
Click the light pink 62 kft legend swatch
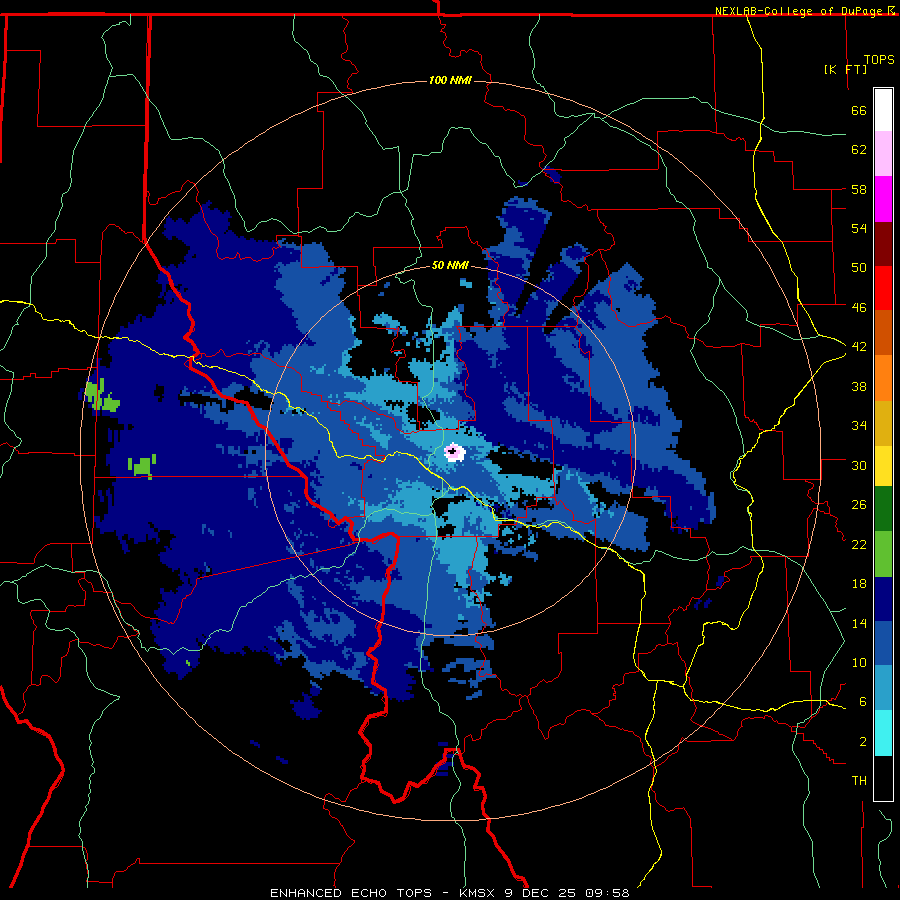click(x=883, y=153)
